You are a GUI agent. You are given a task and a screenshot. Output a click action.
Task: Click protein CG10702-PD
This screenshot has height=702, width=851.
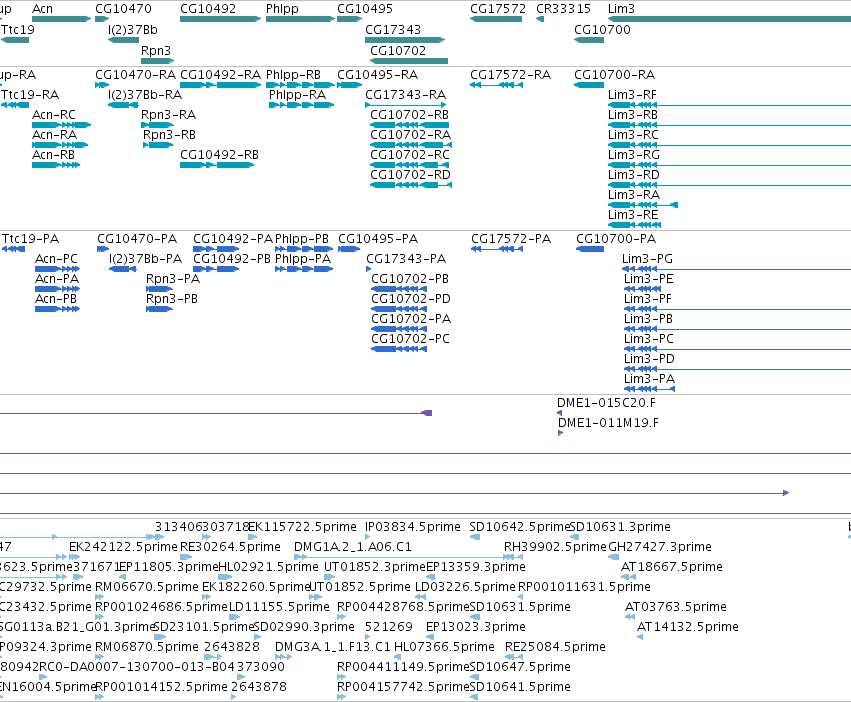coord(411,299)
